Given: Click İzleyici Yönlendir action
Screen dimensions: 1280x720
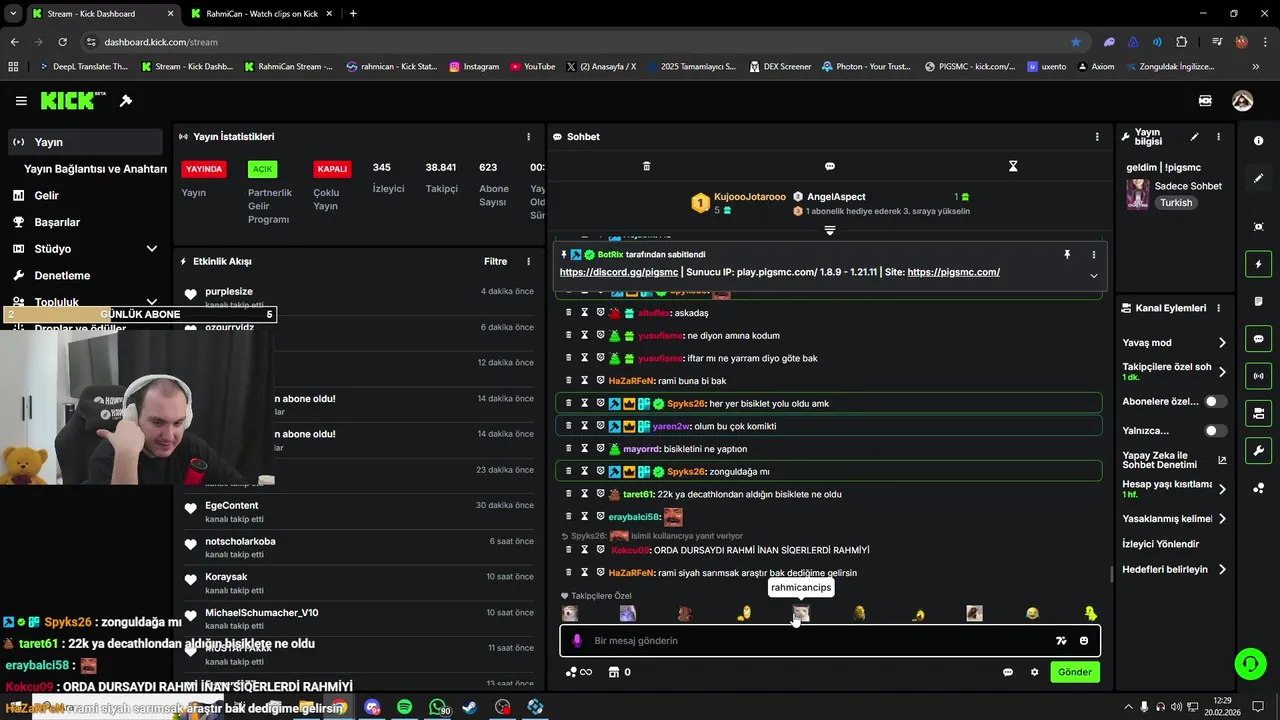Looking at the screenshot, I should tap(1161, 544).
